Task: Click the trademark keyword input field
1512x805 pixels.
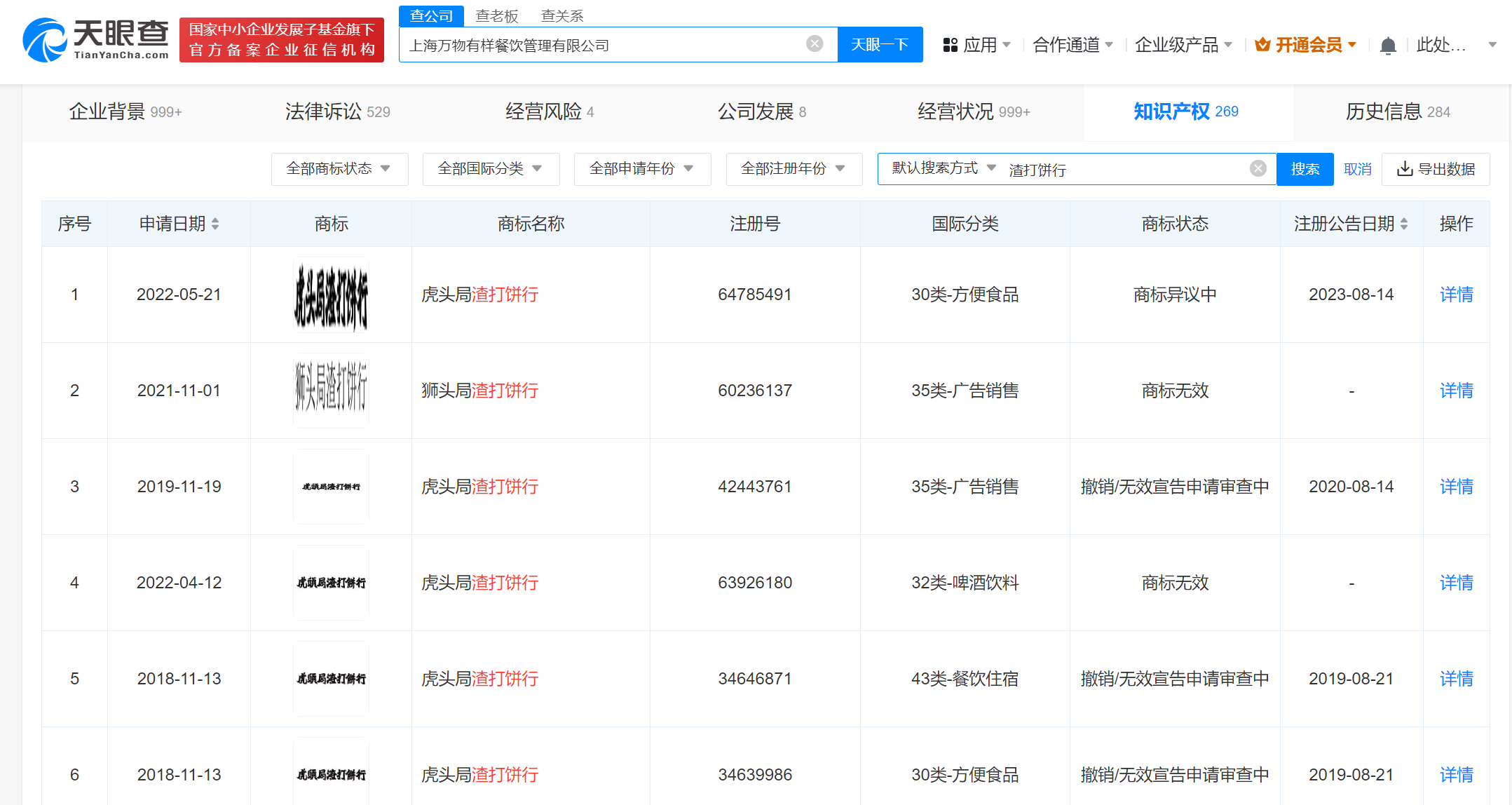Action: click(x=1122, y=169)
